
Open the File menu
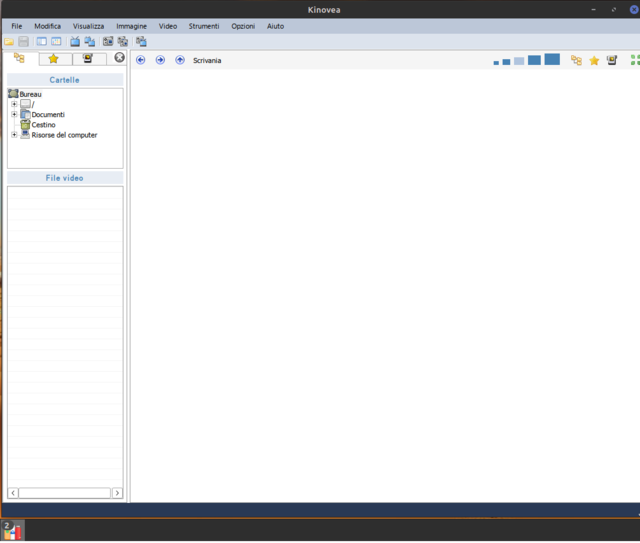17,26
